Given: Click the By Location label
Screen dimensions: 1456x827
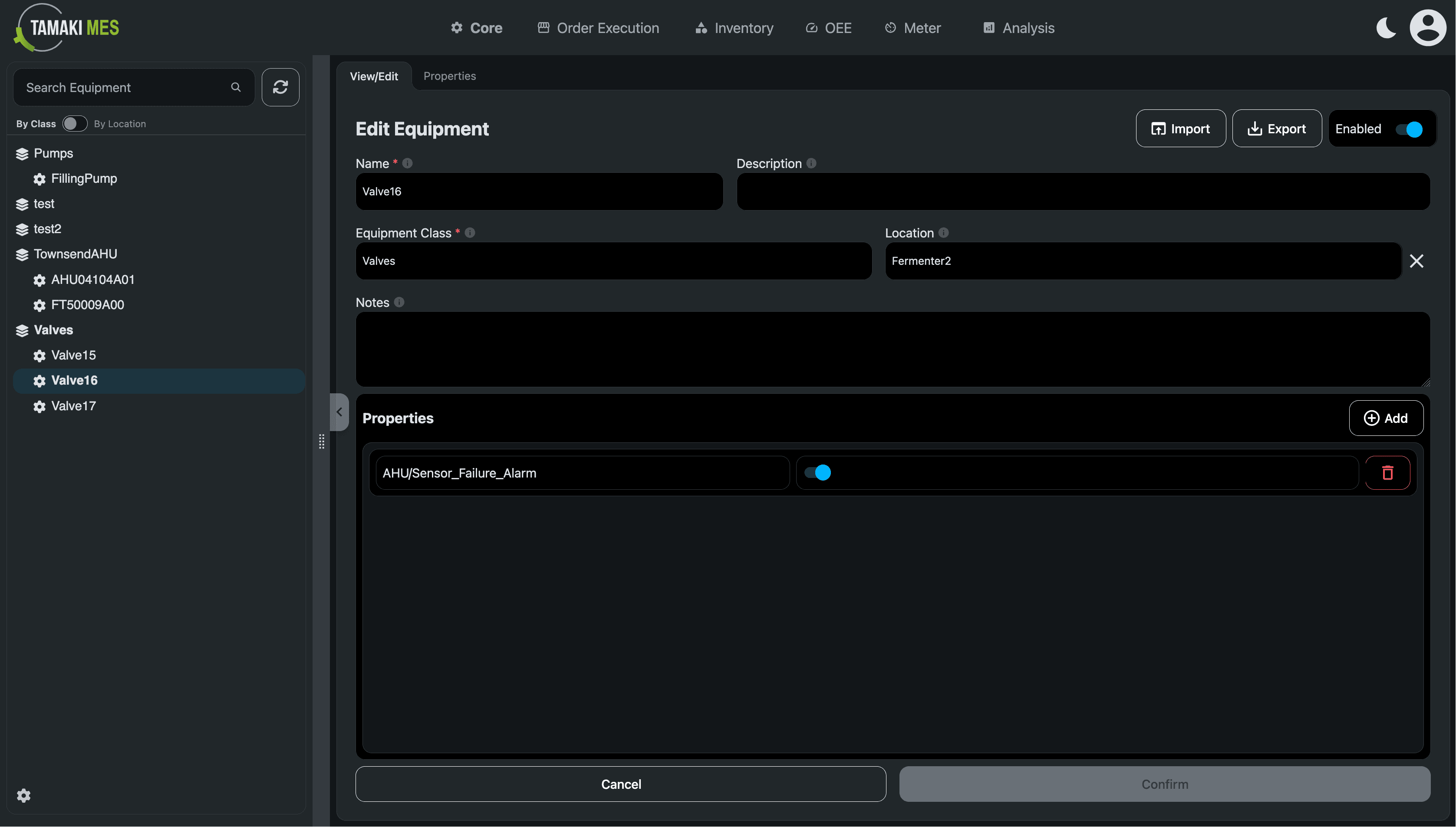Looking at the screenshot, I should 119,124.
